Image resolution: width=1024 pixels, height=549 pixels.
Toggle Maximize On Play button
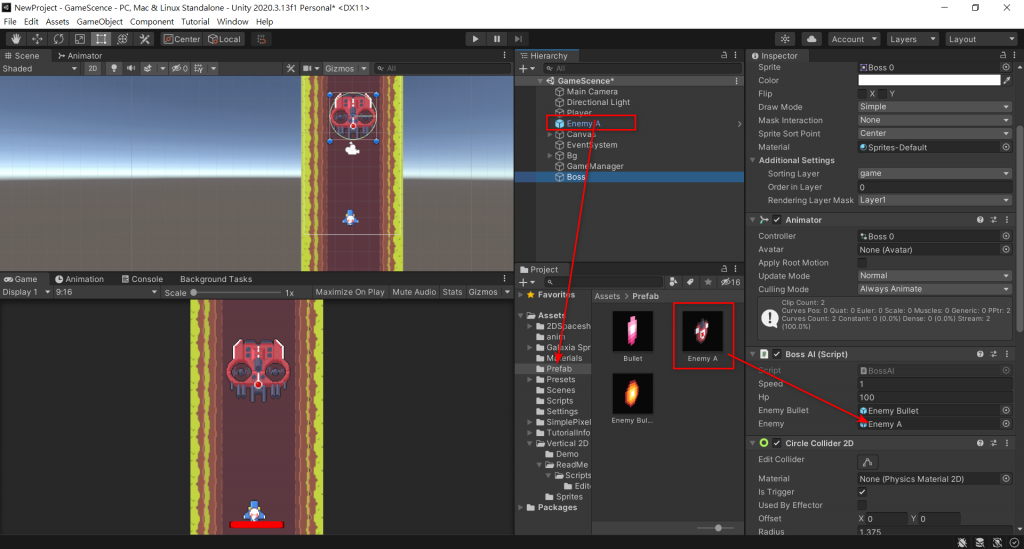pos(350,292)
